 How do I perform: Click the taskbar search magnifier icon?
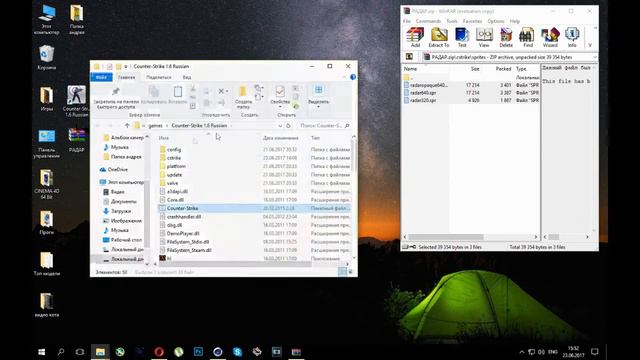click(x=61, y=351)
